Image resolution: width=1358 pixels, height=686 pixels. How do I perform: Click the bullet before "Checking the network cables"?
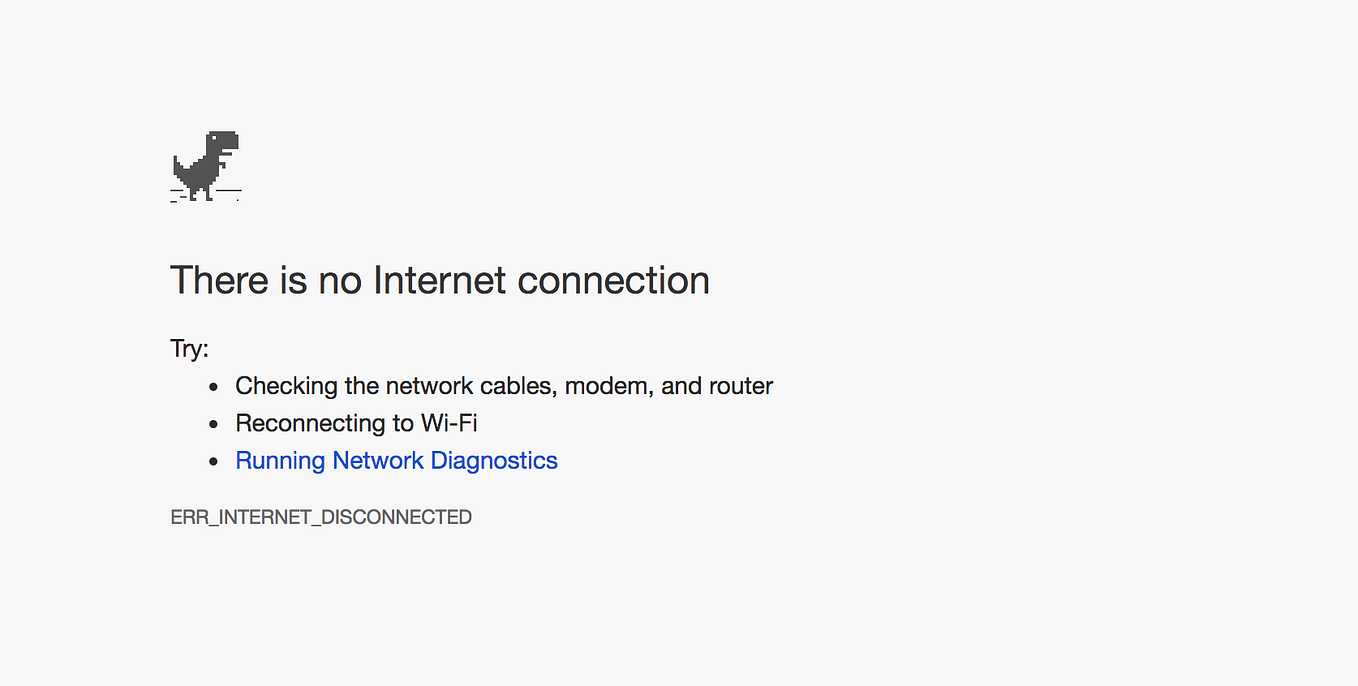pyautogui.click(x=213, y=387)
